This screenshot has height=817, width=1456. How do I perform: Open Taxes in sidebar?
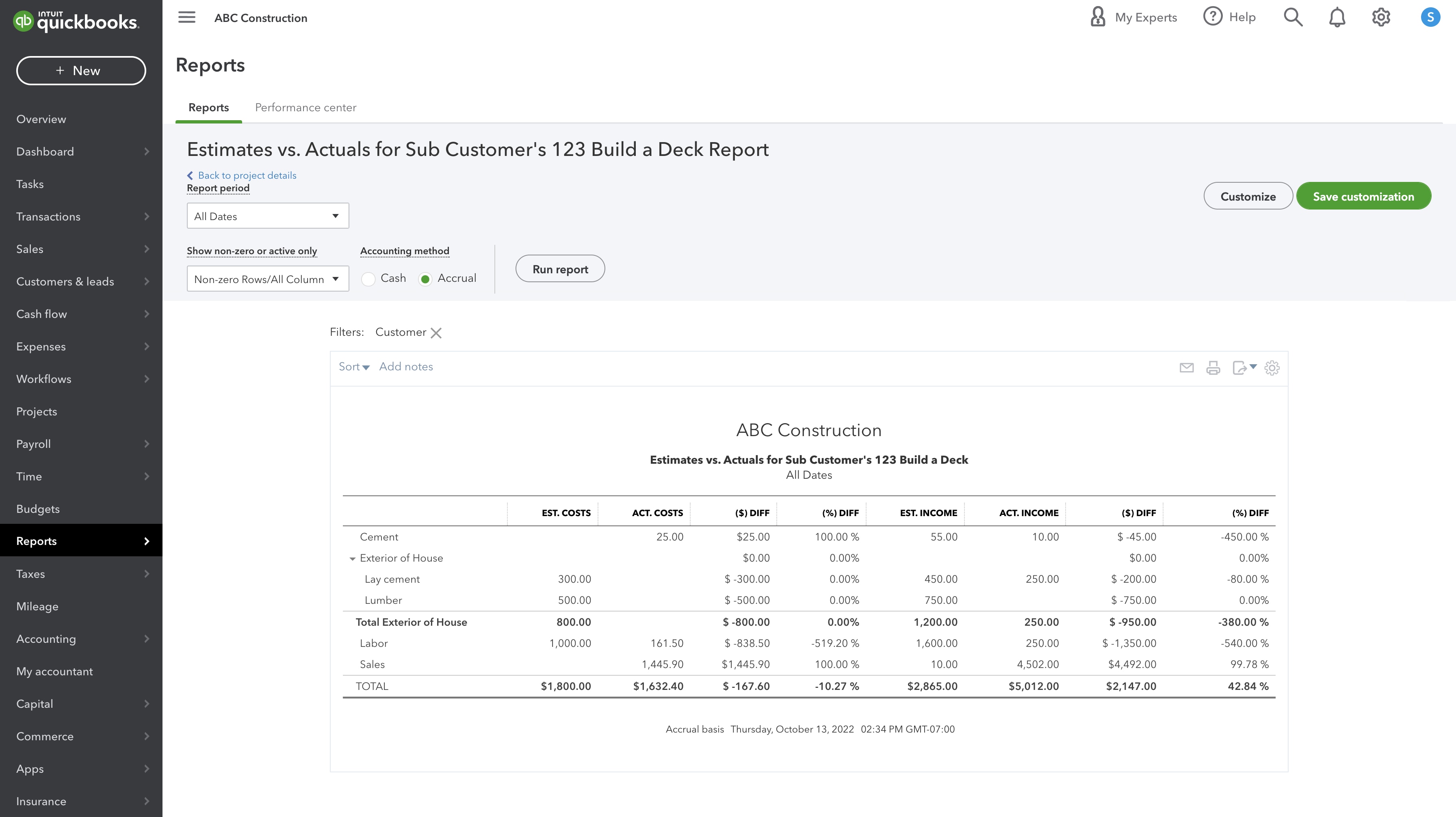click(x=30, y=574)
